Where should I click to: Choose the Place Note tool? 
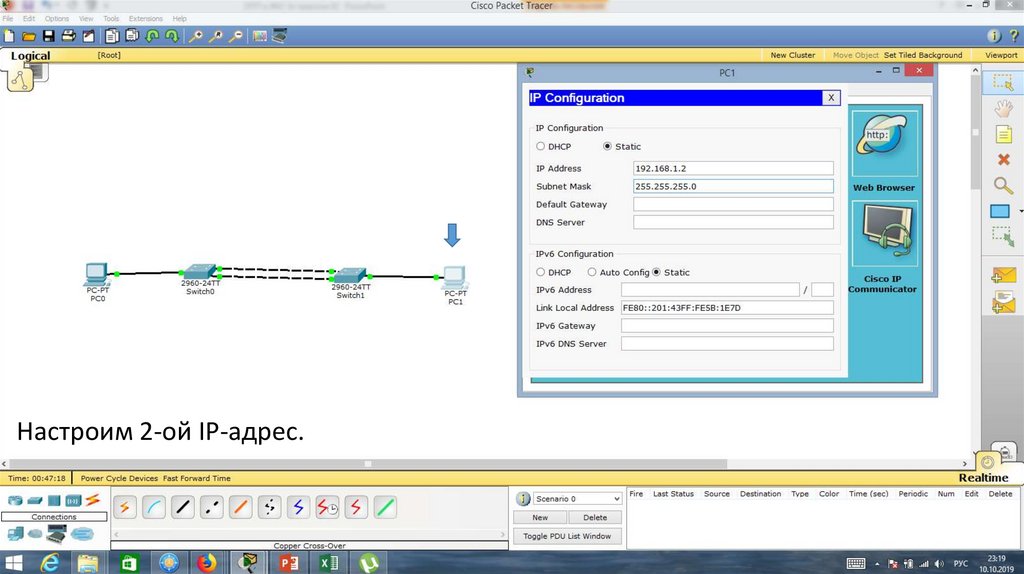coord(1003,135)
